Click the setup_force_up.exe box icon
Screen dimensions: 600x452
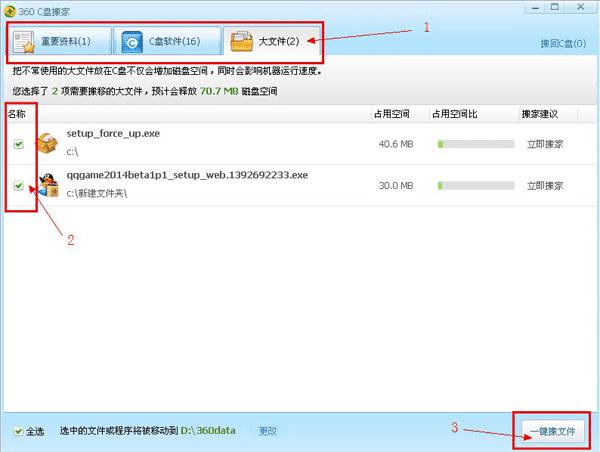click(47, 144)
